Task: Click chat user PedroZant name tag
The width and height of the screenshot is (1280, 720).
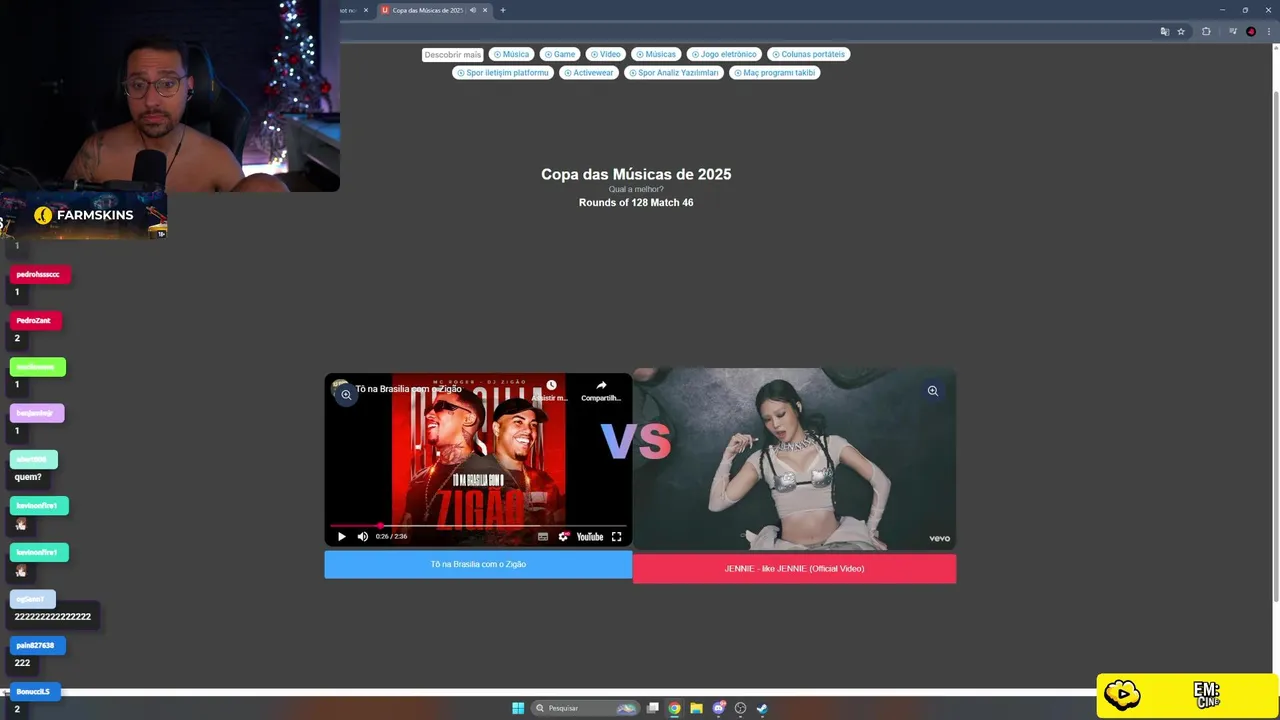Action: (35, 321)
